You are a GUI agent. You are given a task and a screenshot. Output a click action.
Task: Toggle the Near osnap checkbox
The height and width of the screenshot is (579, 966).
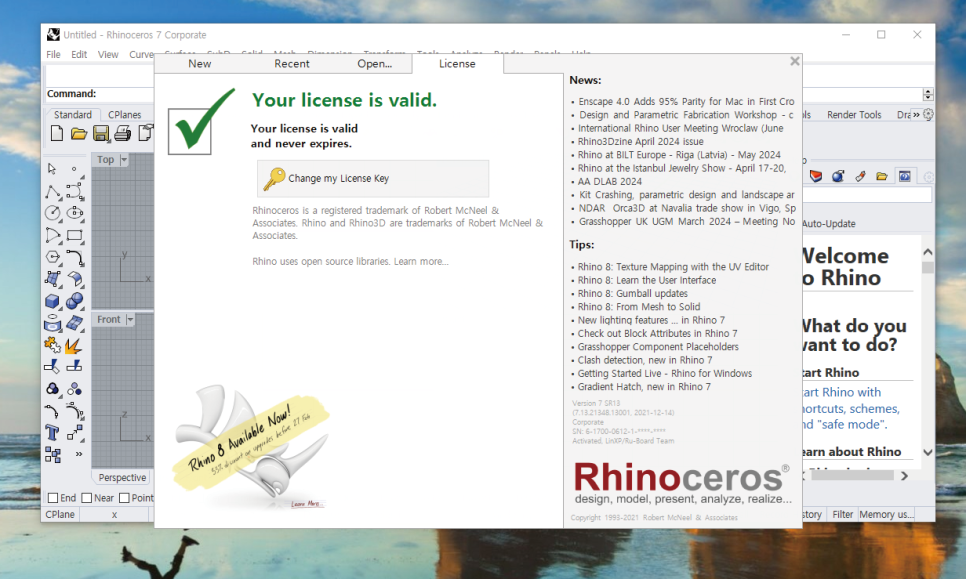tap(87, 498)
